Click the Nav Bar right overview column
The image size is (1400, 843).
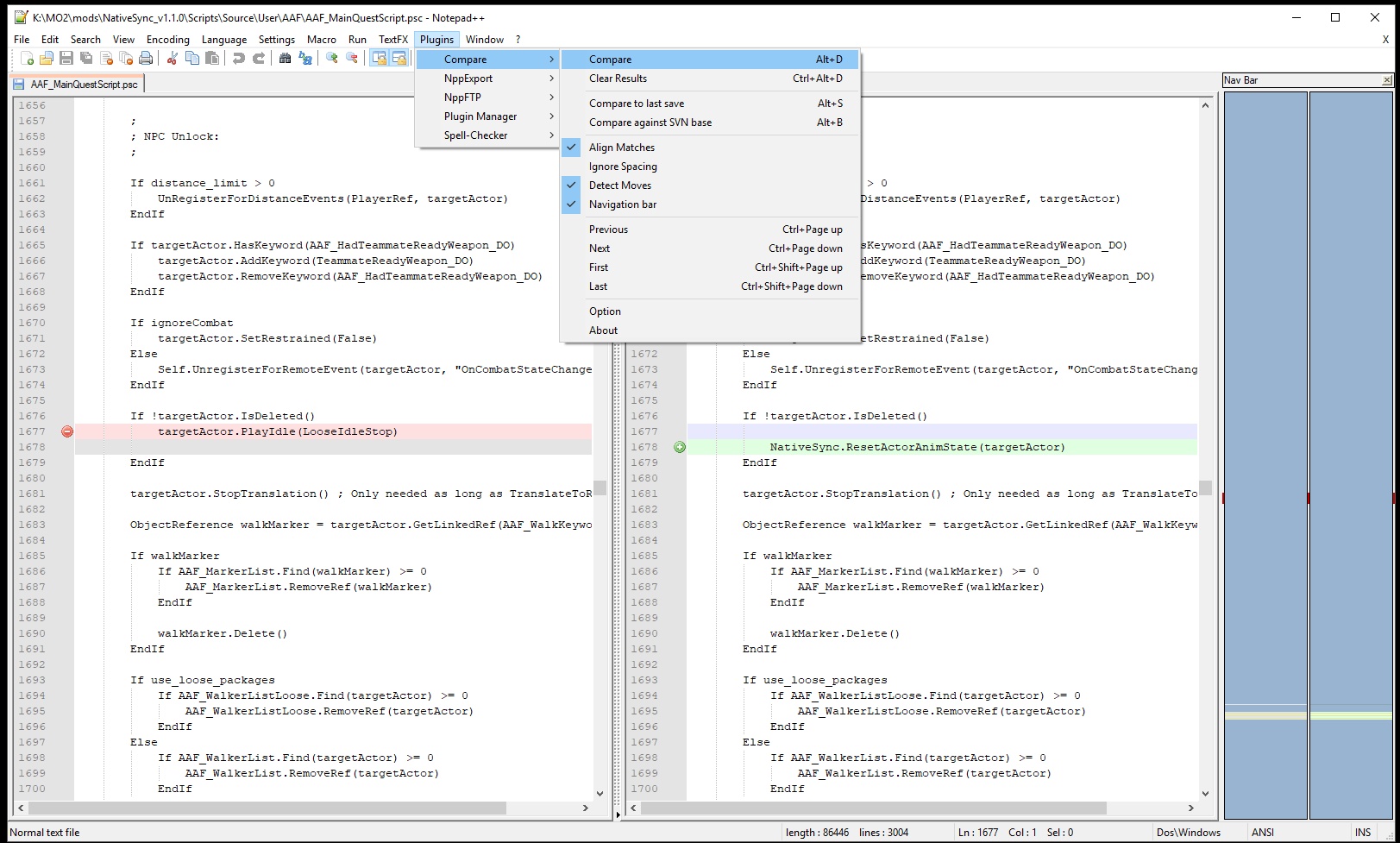click(x=1351, y=455)
